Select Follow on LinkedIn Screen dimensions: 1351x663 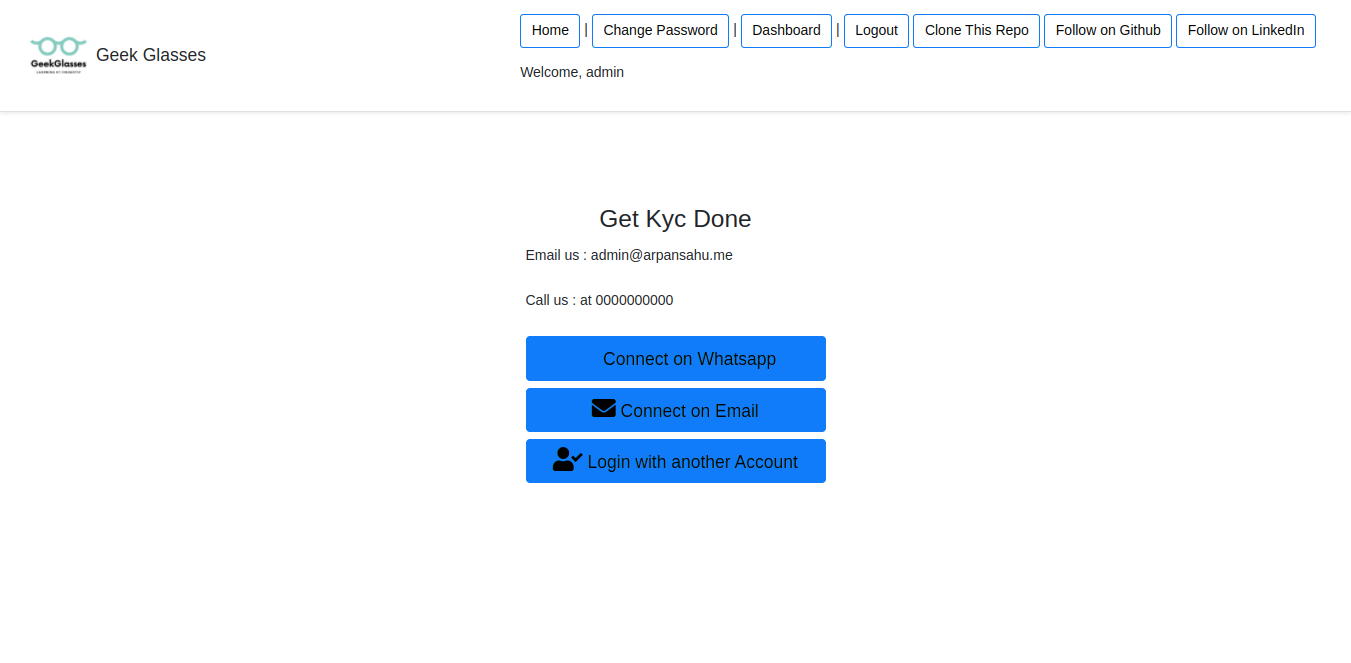tap(1245, 31)
